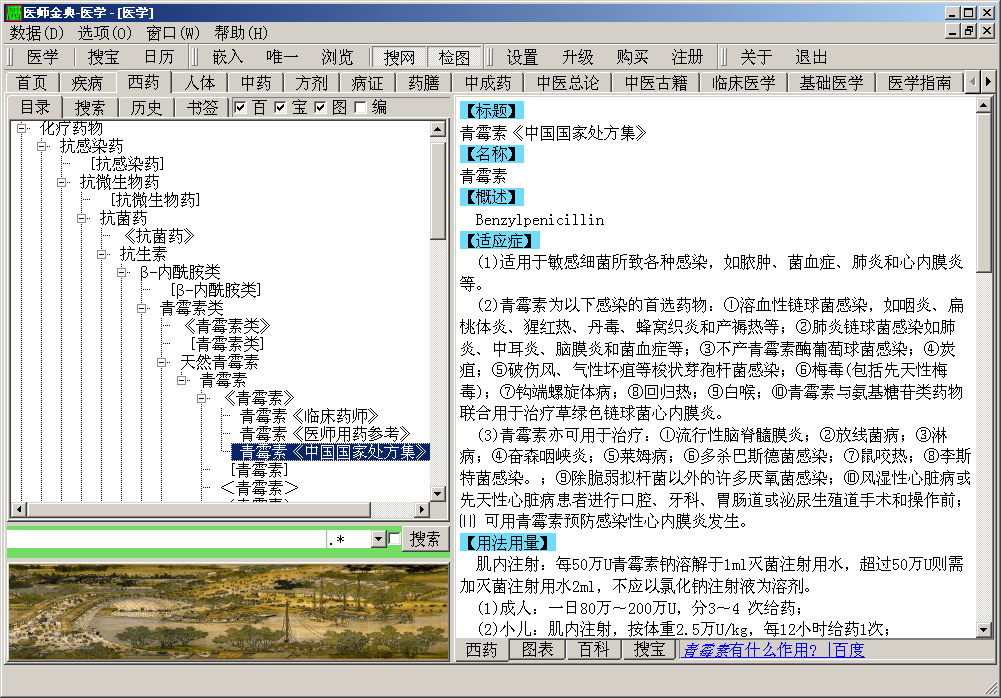Click the 搜索 button beside the search box
Viewport: 1001px width, 698px height.
pos(425,539)
